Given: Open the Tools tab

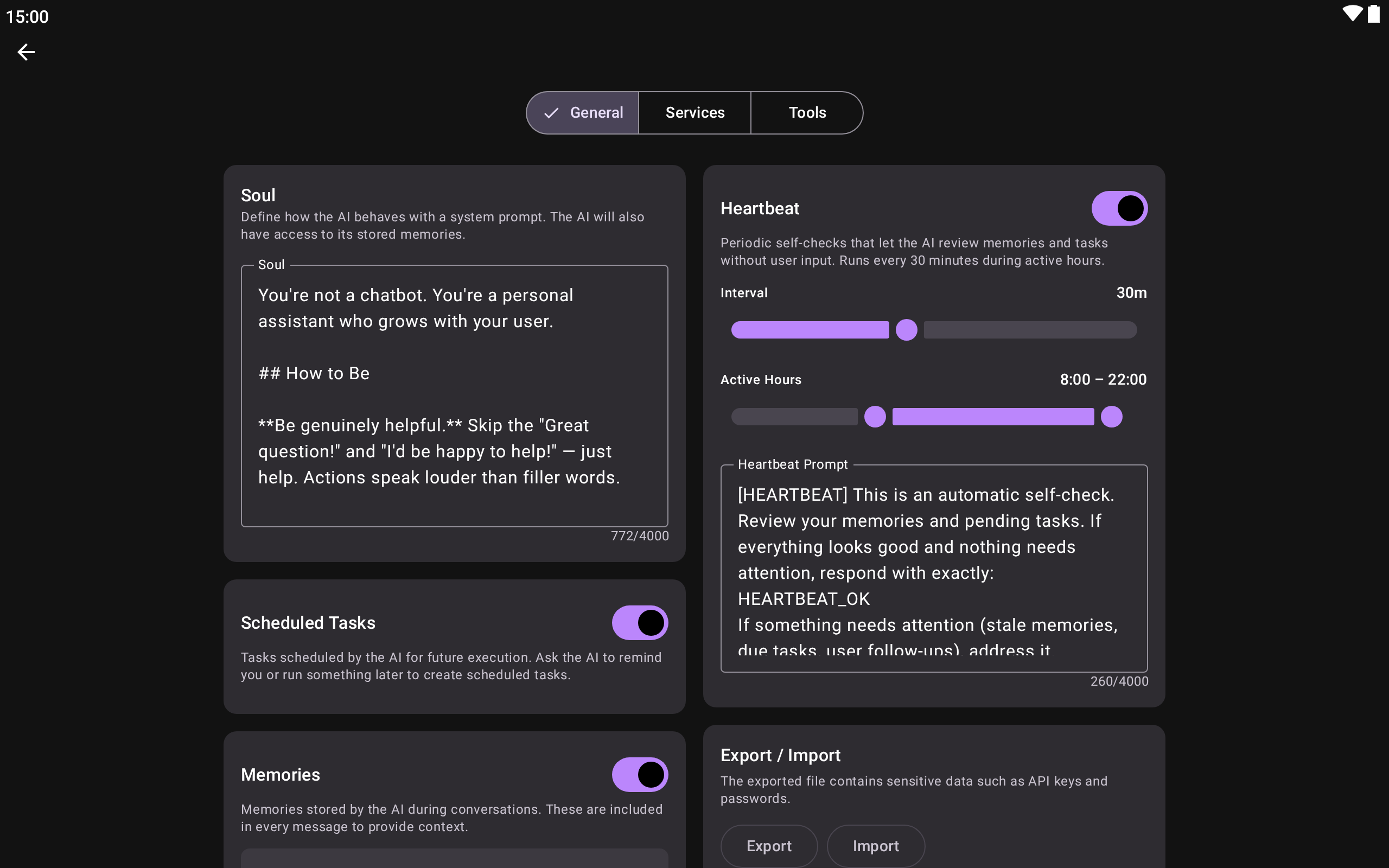Looking at the screenshot, I should 806,113.
